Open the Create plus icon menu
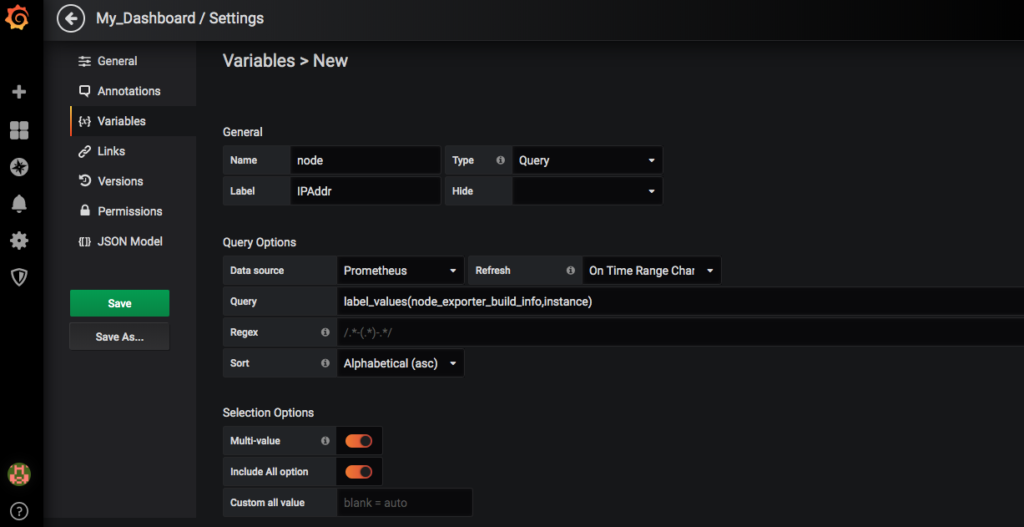The image size is (1024, 527). [19, 92]
